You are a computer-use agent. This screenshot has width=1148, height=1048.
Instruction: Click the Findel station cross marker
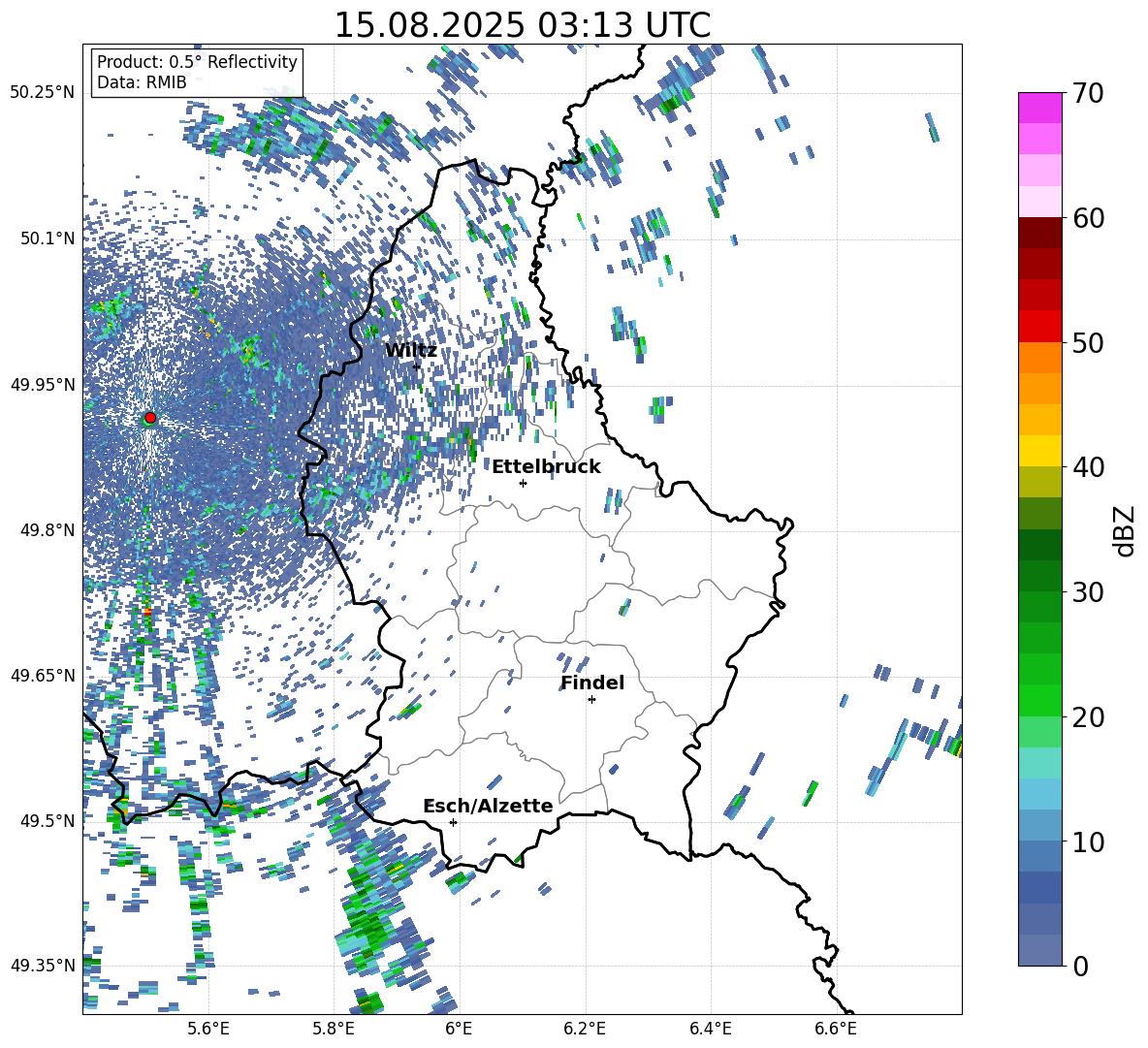(591, 700)
